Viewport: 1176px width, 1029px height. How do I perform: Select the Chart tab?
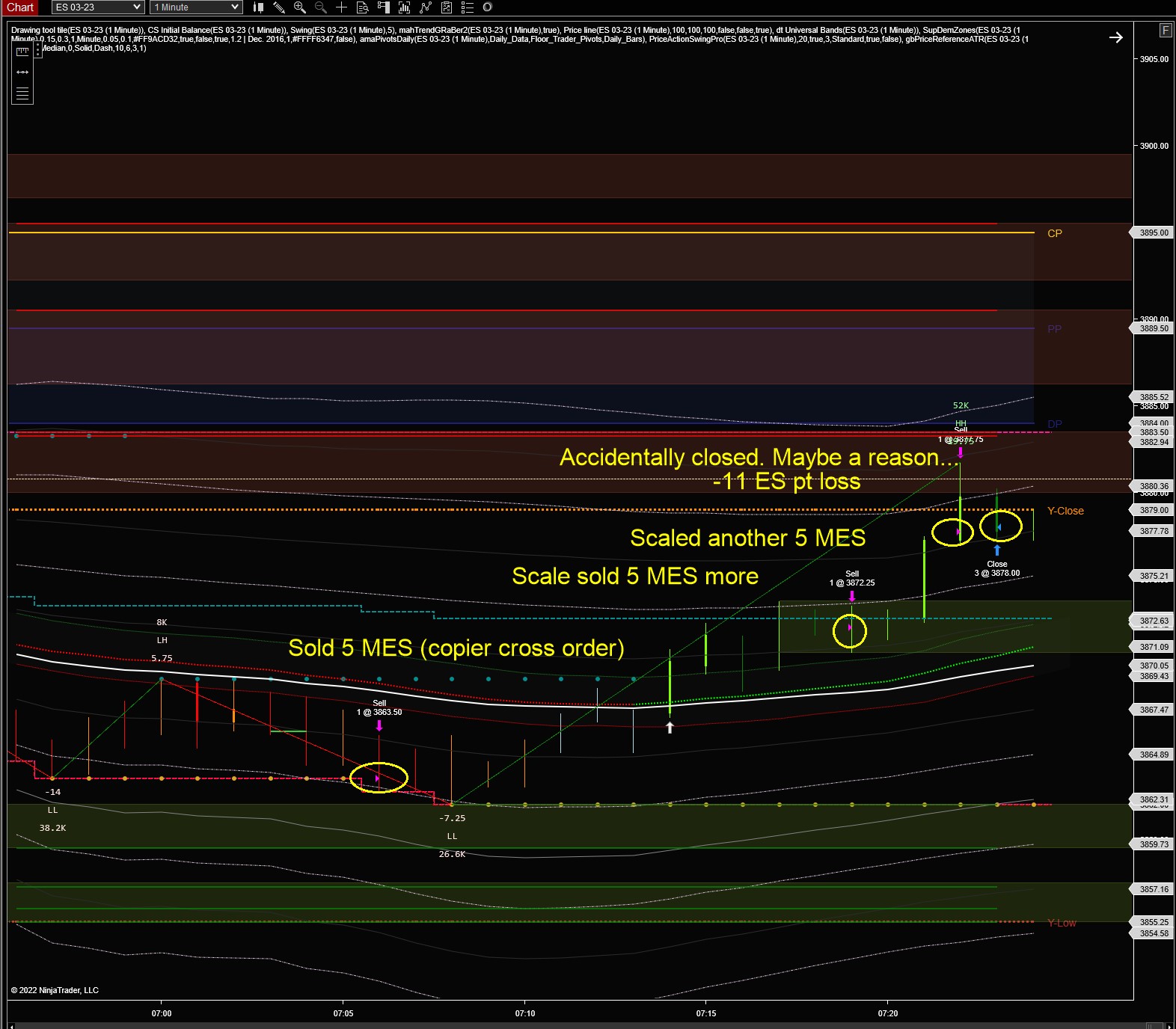(x=20, y=7)
